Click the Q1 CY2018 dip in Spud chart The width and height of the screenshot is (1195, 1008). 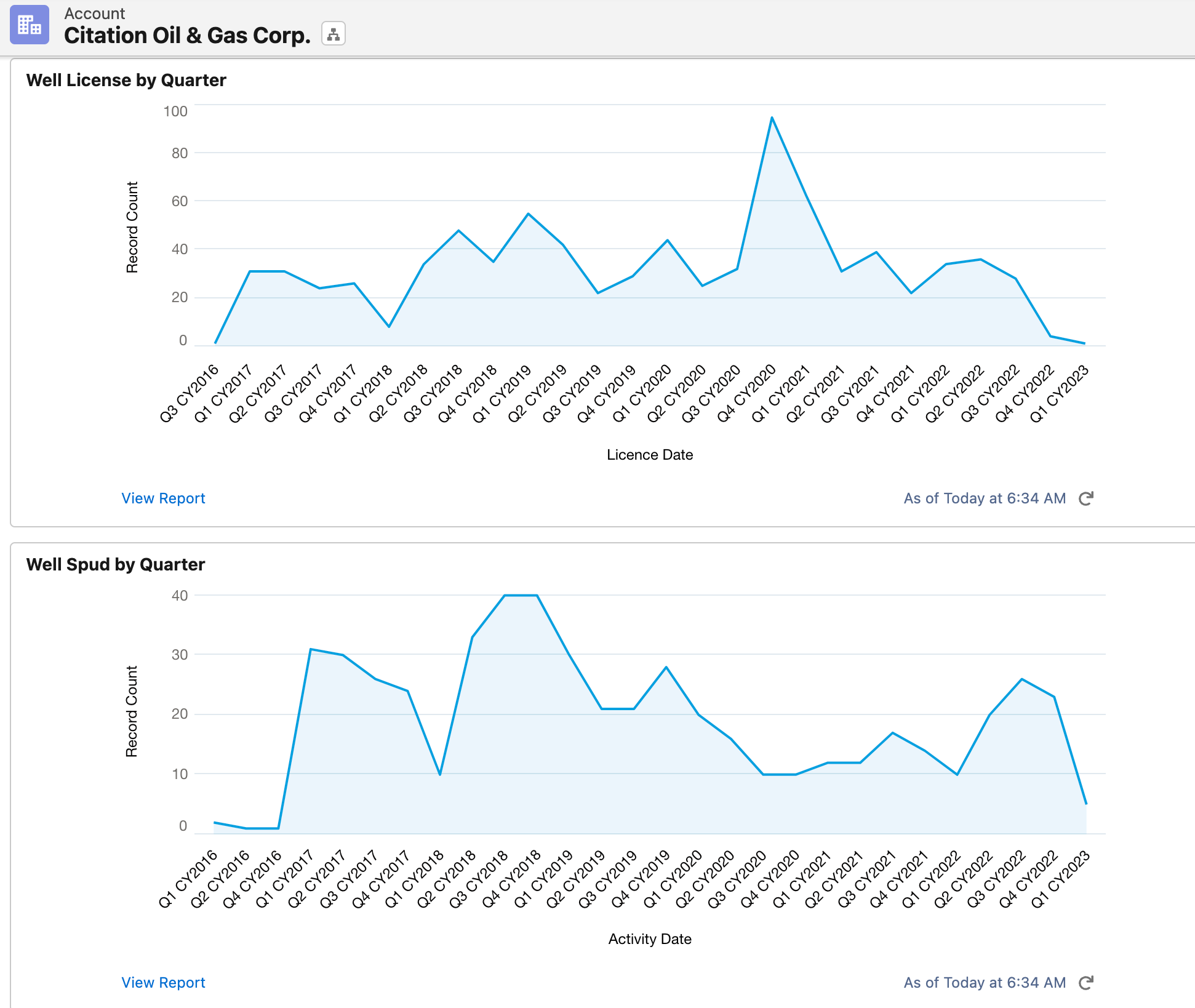point(440,774)
